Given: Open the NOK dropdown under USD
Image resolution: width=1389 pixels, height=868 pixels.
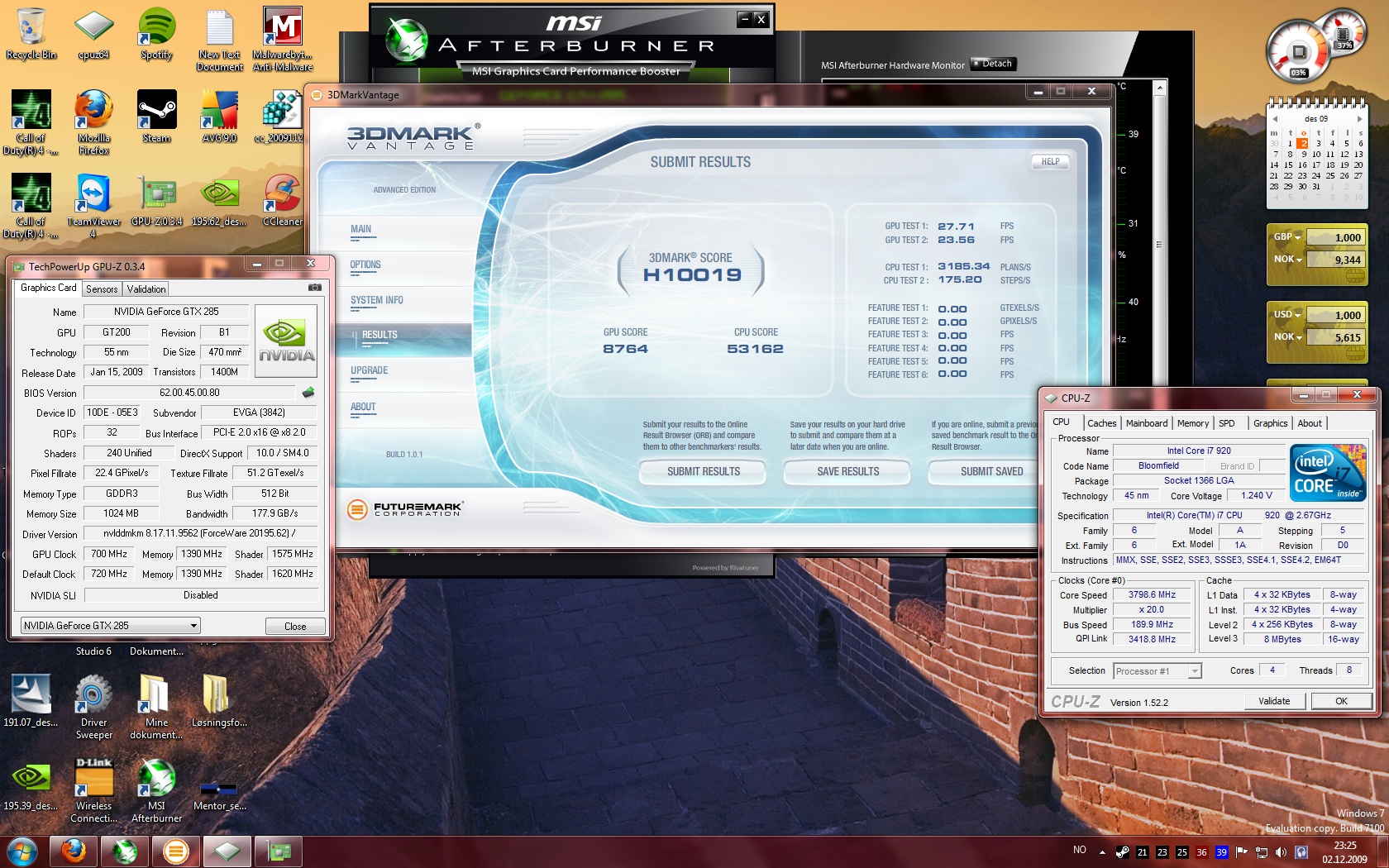Looking at the screenshot, I should tap(1287, 337).
